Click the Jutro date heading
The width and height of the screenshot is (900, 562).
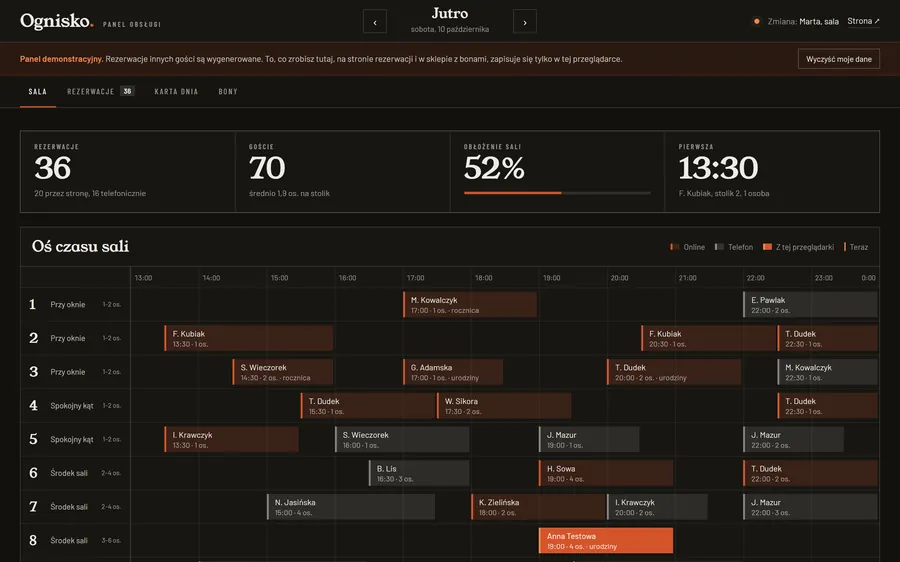coord(449,13)
